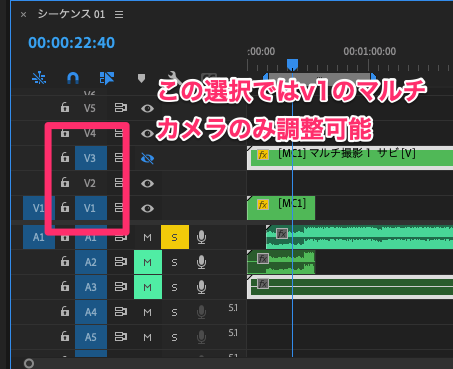Toggle sync lock for track V2
The height and width of the screenshot is (369, 453).
[x=119, y=183]
